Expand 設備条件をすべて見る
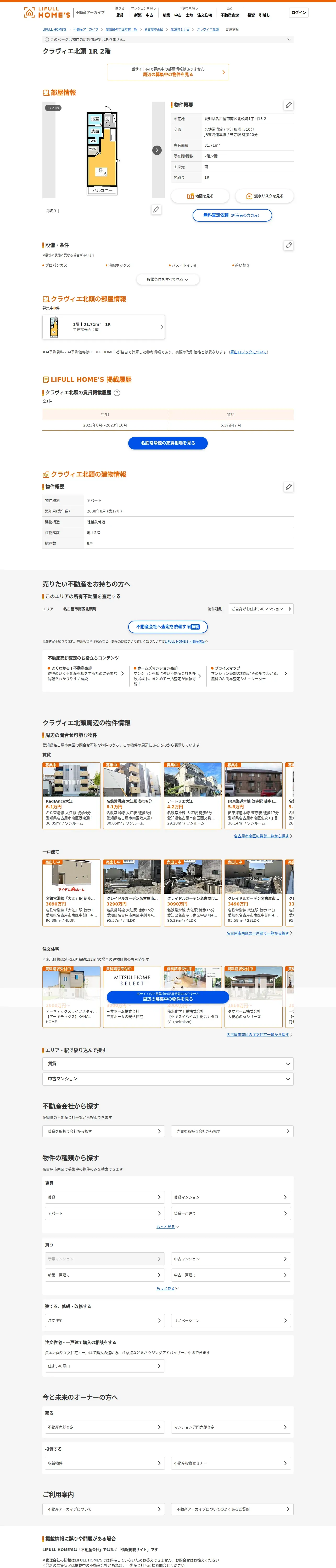The height and width of the screenshot is (1568, 336). click(x=168, y=279)
